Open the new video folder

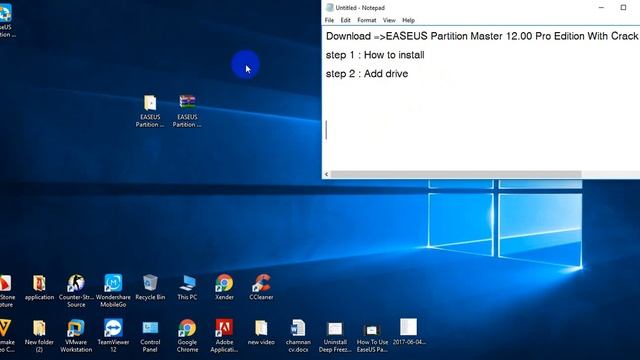coord(261,329)
